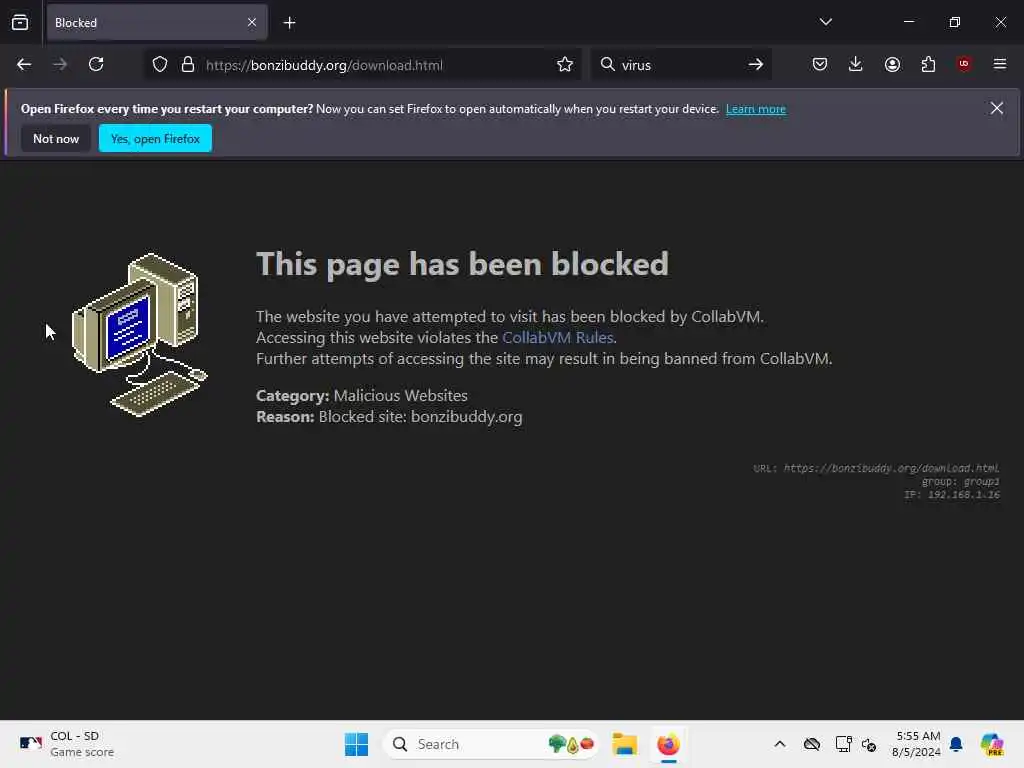Click the Firefox taskbar icon
Screen dimensions: 1024x768
click(x=668, y=744)
